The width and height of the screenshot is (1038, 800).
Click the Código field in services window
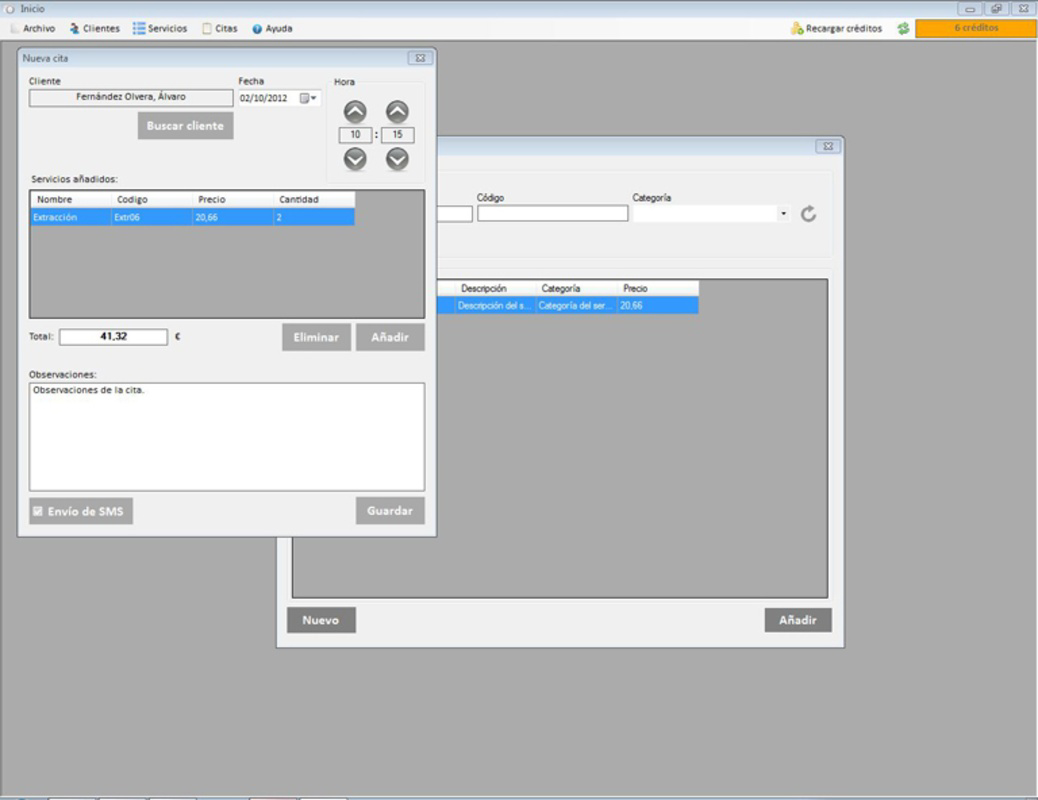552,213
